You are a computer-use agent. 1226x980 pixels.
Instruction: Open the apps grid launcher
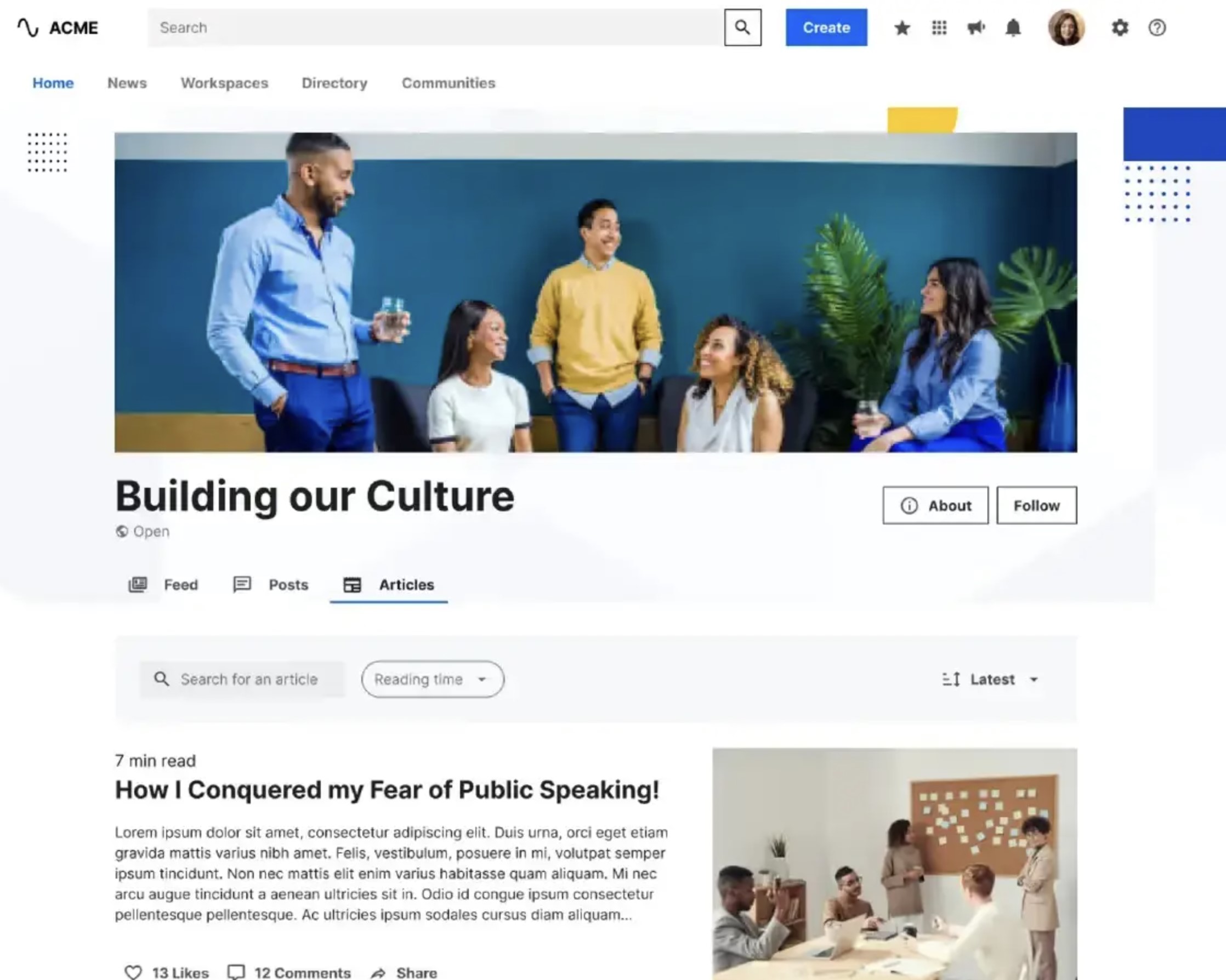939,27
